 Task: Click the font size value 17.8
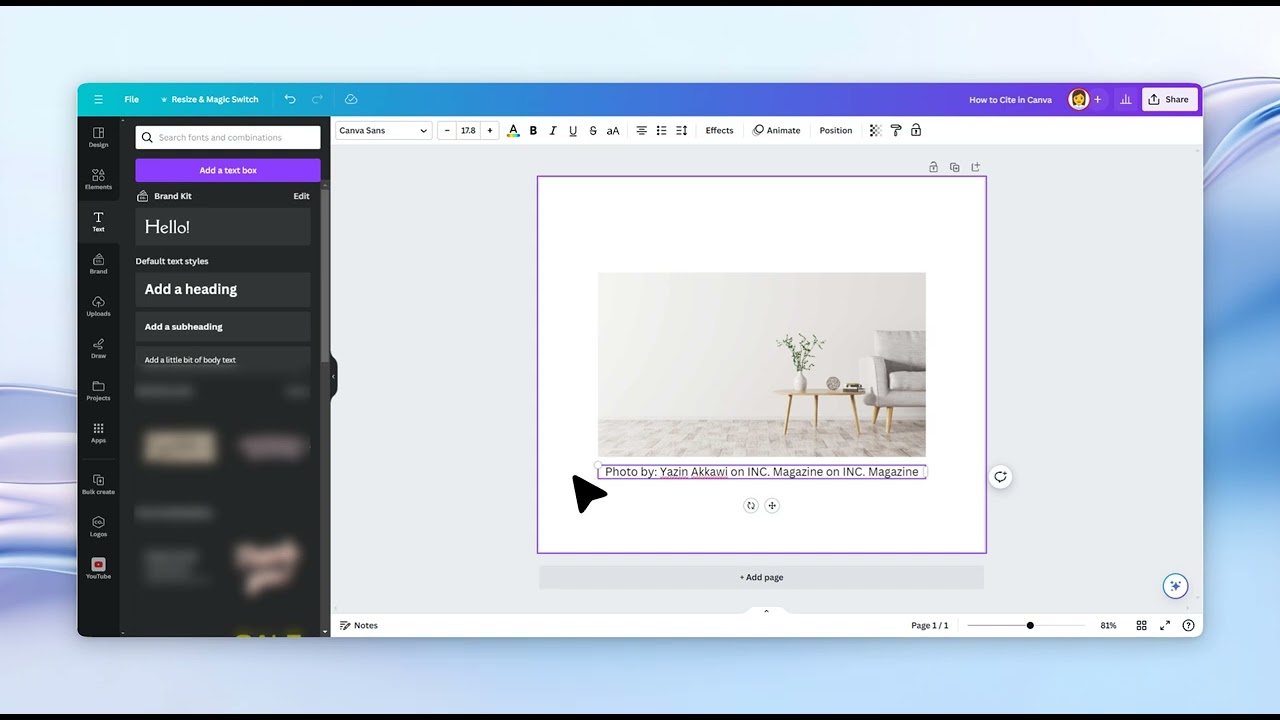point(468,130)
